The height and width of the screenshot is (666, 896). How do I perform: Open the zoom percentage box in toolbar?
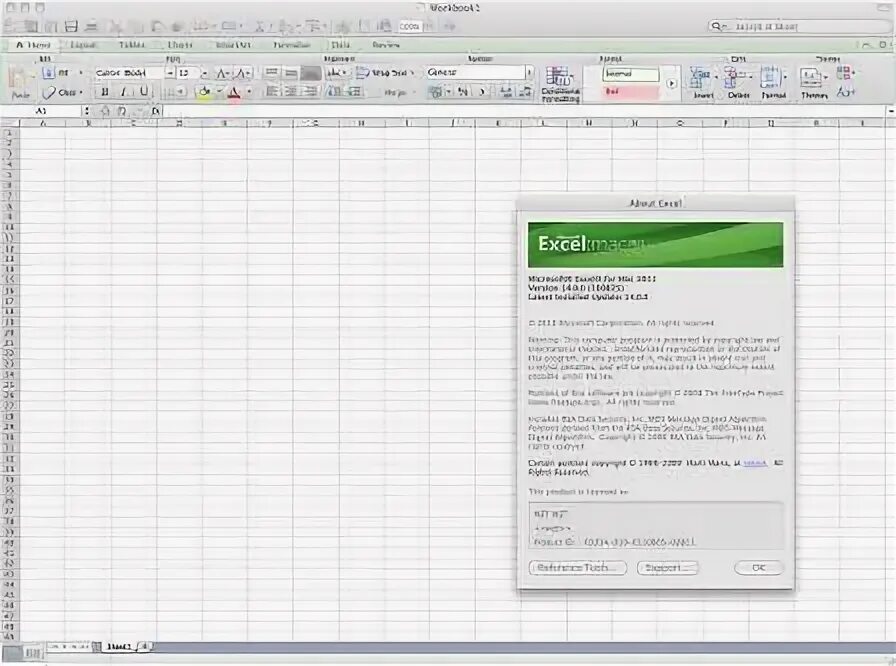point(409,26)
